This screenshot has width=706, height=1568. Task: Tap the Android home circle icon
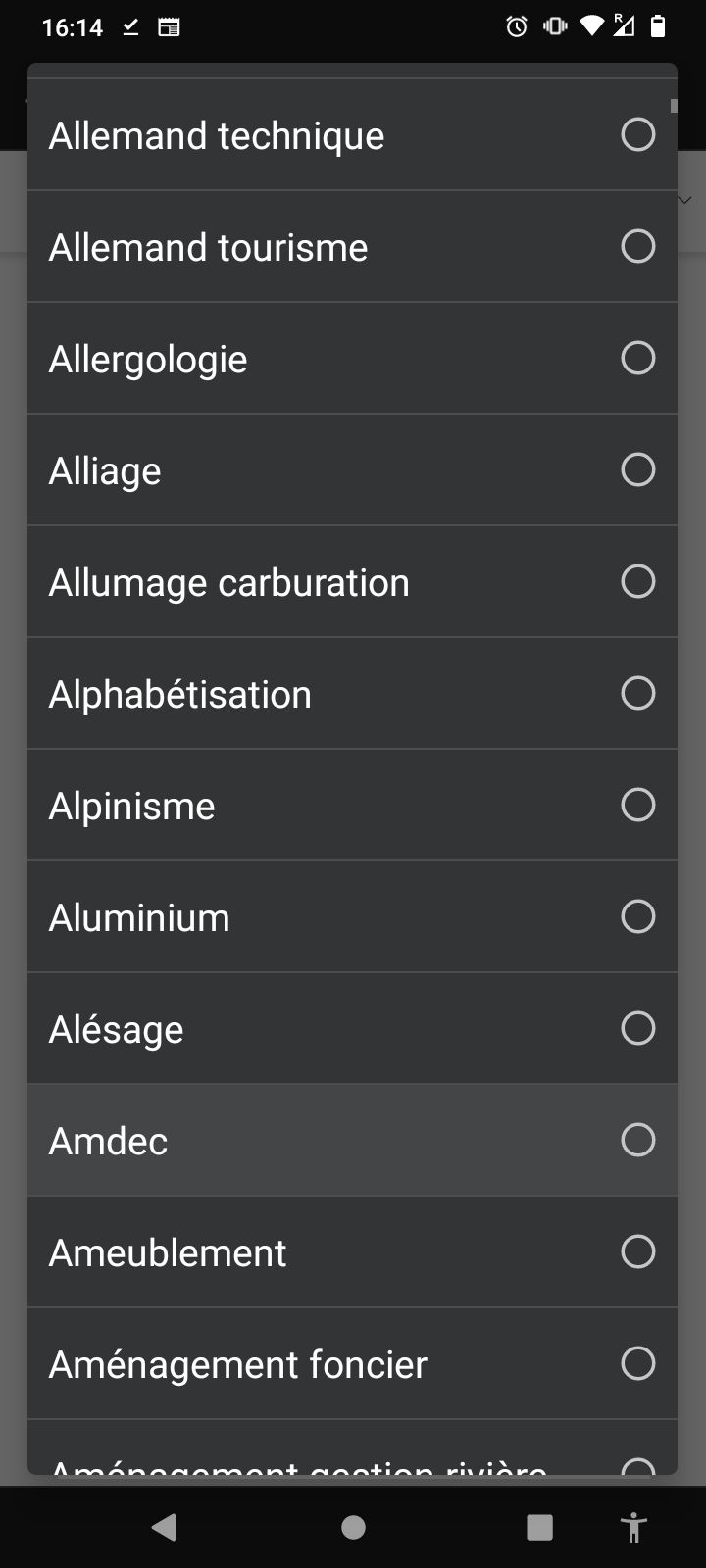(x=353, y=1527)
